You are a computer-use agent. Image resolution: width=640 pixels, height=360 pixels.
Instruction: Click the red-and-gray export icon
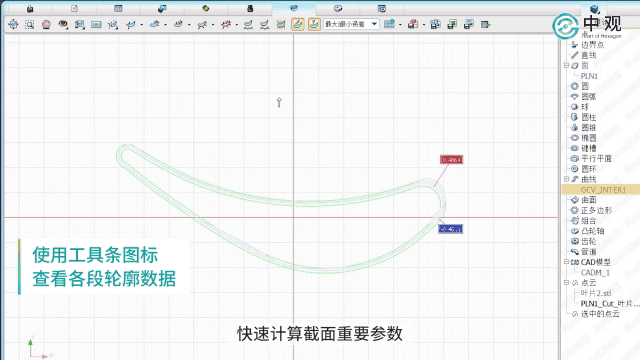click(413, 24)
